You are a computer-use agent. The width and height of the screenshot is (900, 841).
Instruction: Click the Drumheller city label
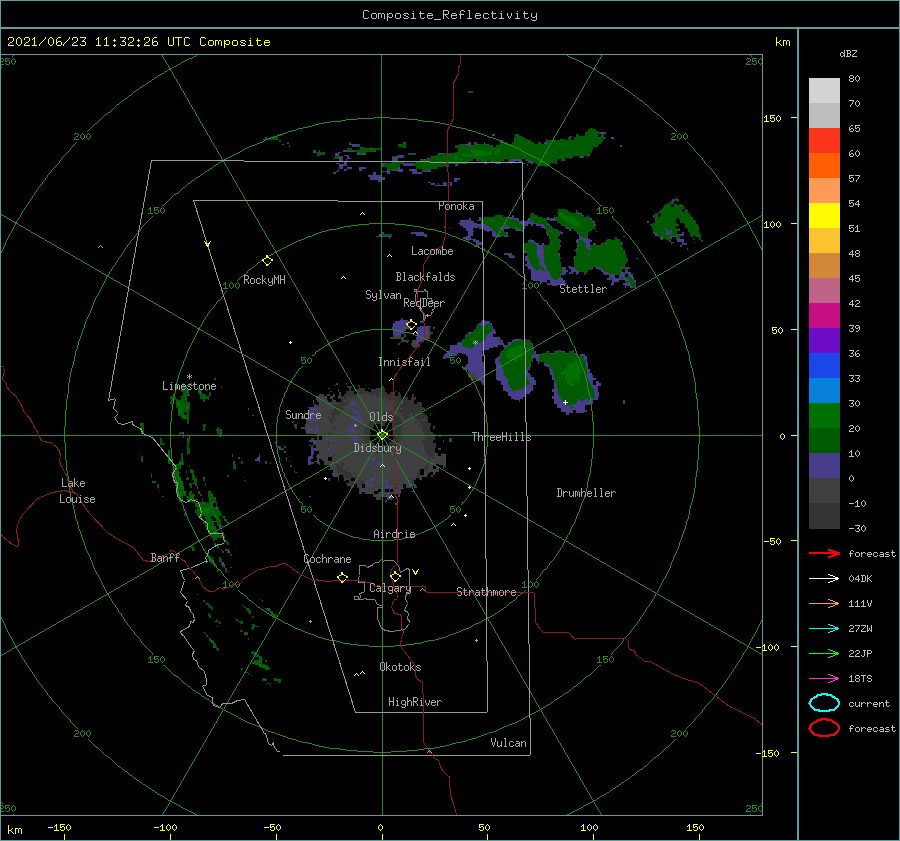coord(586,493)
